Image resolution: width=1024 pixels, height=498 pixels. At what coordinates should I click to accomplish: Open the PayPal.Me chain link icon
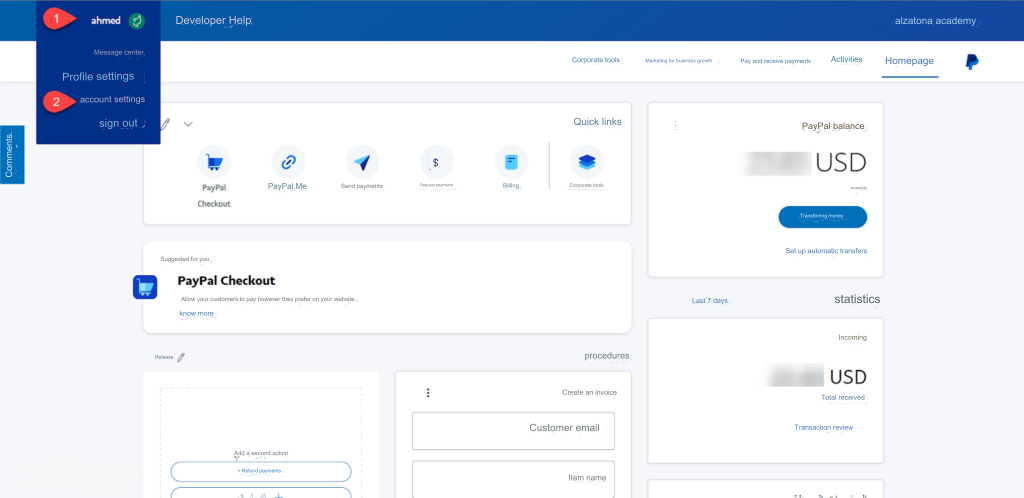(288, 162)
